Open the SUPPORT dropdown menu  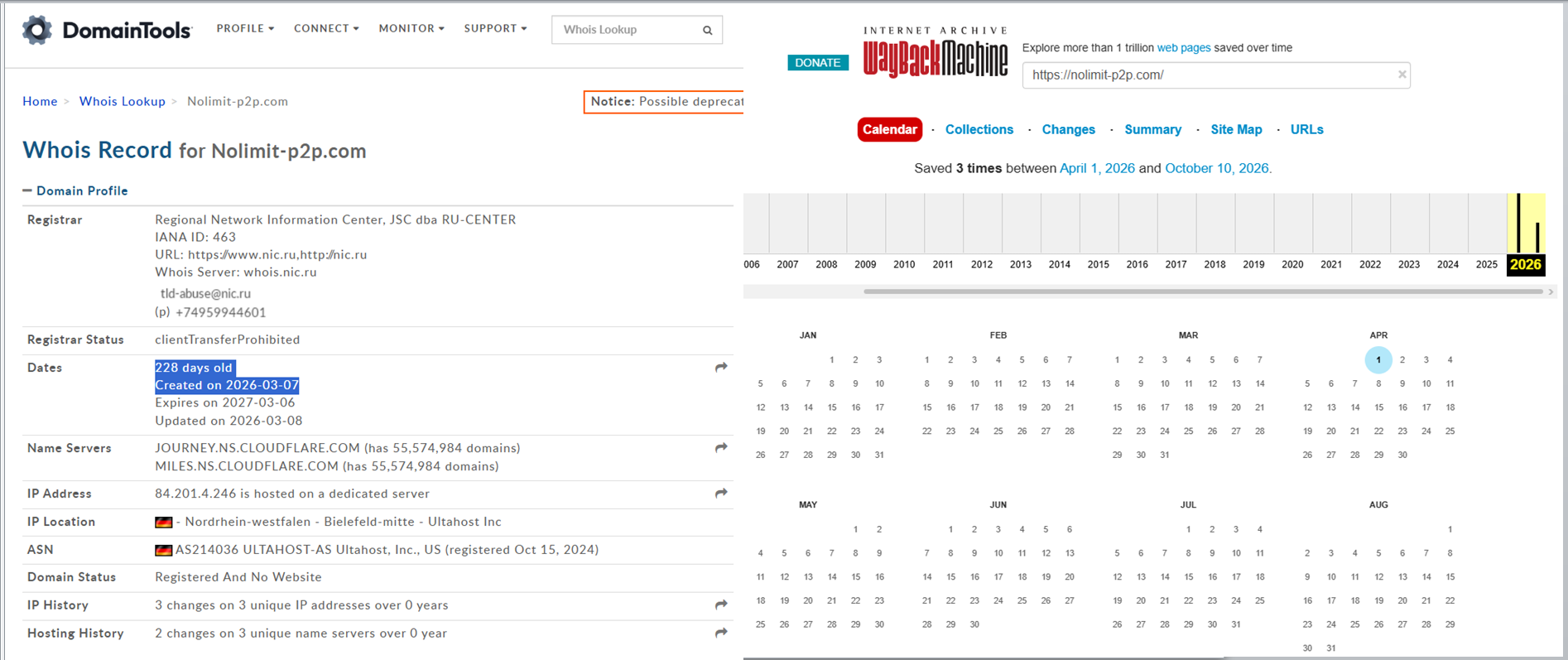[x=495, y=28]
